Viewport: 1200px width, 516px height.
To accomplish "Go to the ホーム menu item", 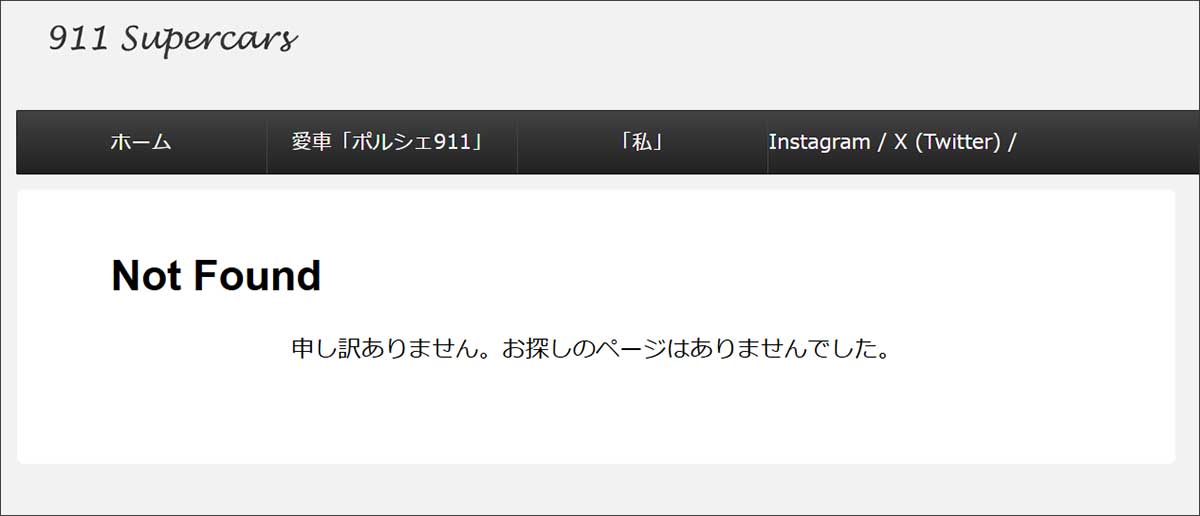I will (141, 142).
